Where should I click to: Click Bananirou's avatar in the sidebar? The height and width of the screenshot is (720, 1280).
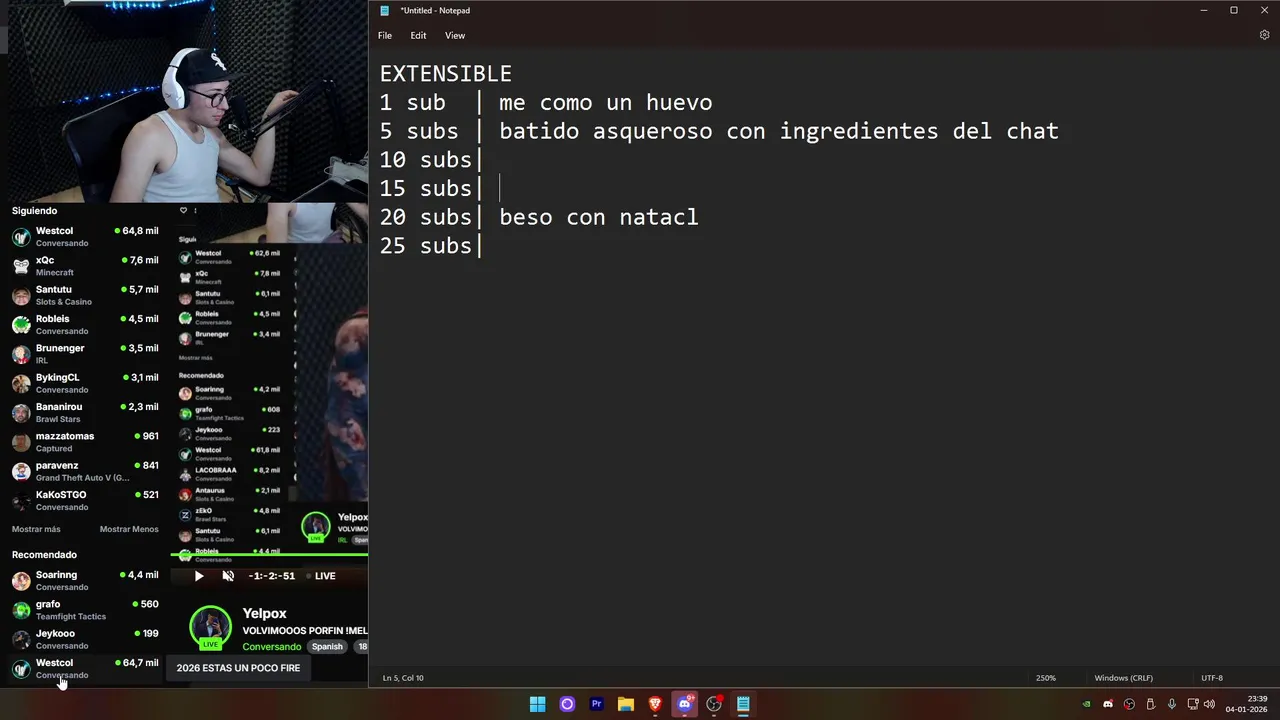click(21, 413)
